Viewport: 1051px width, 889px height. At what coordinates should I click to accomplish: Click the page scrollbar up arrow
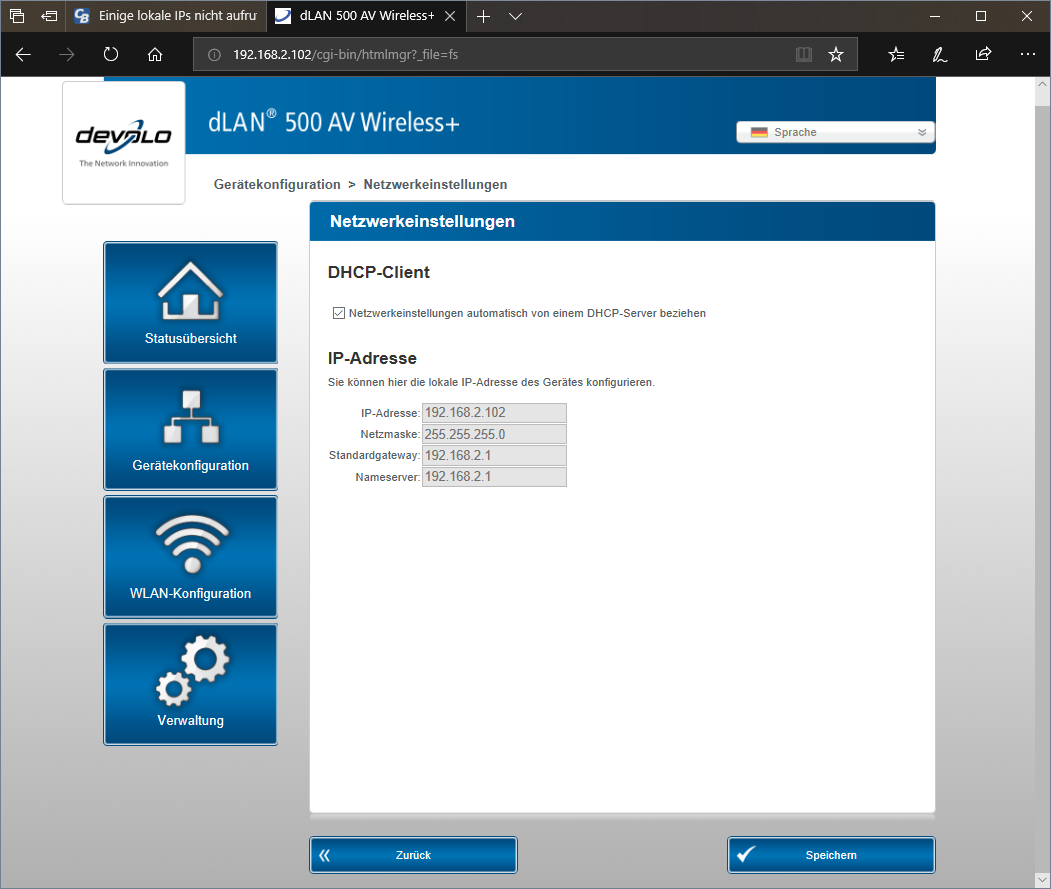[1042, 85]
